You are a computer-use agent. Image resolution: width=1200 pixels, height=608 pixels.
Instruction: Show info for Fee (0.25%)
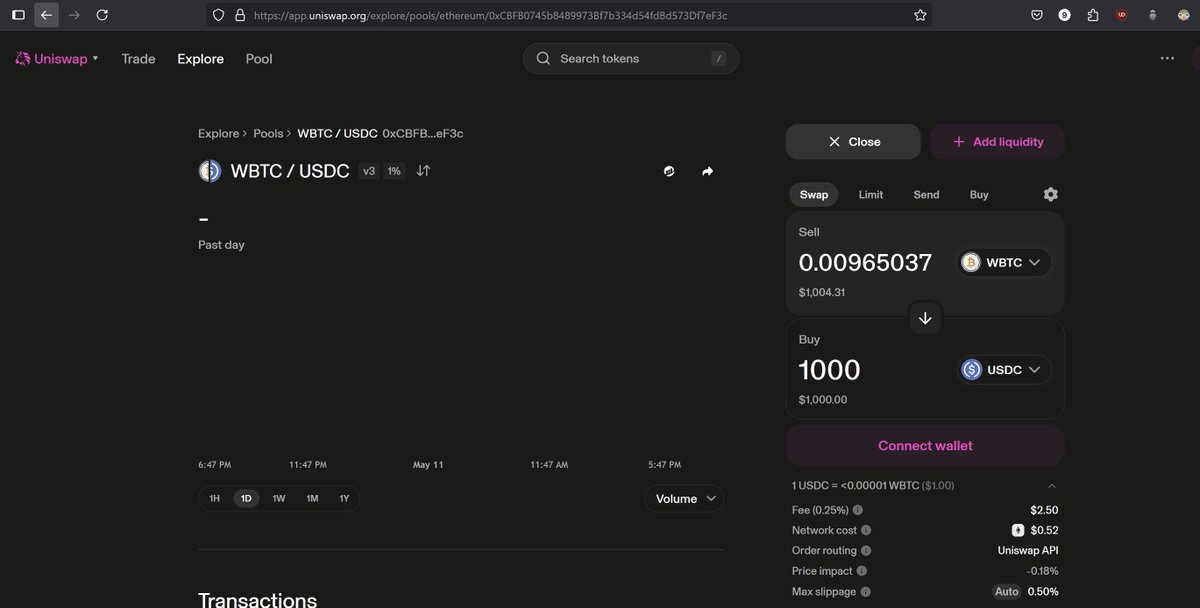pos(858,510)
